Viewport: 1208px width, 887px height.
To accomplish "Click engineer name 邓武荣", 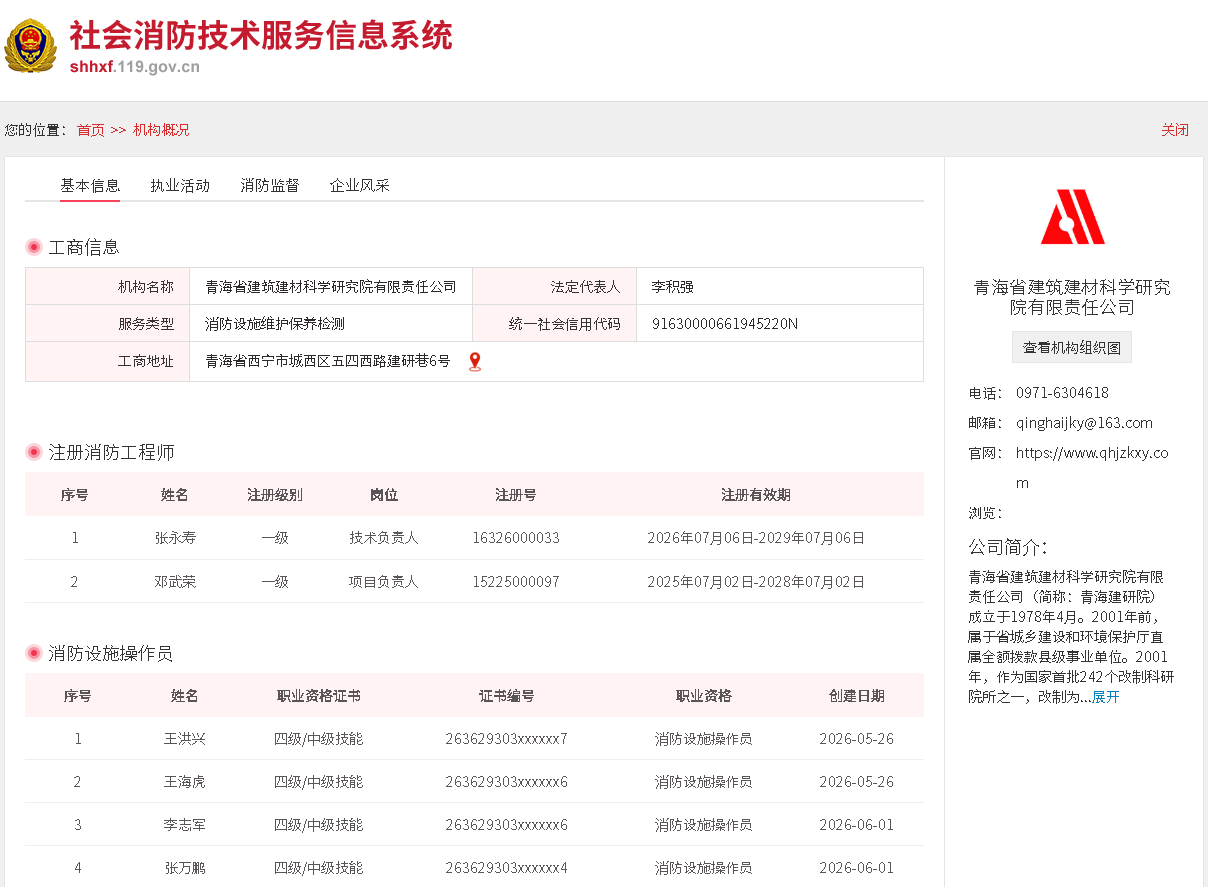I will point(175,582).
